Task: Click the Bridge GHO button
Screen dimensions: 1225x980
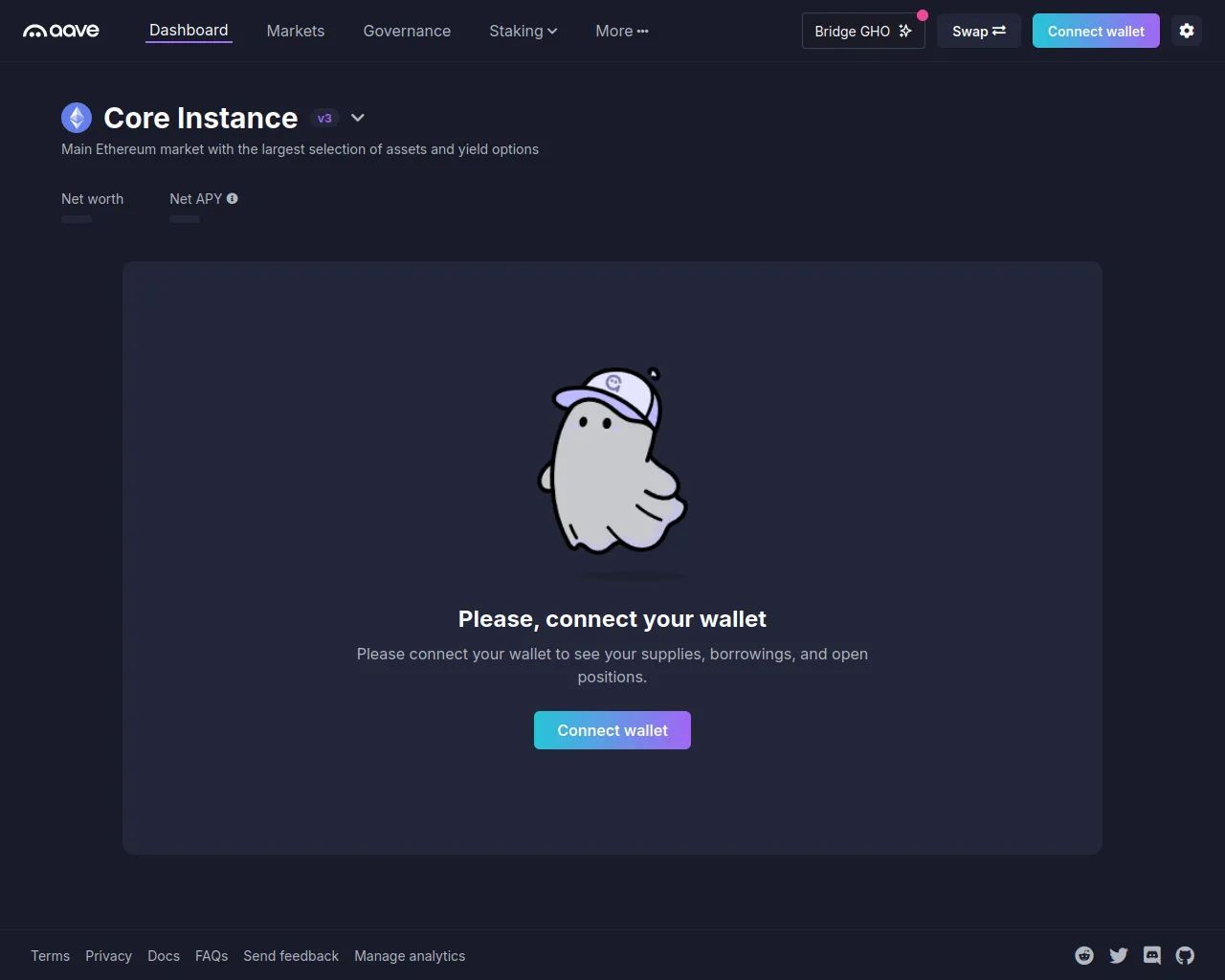Action: tap(863, 31)
